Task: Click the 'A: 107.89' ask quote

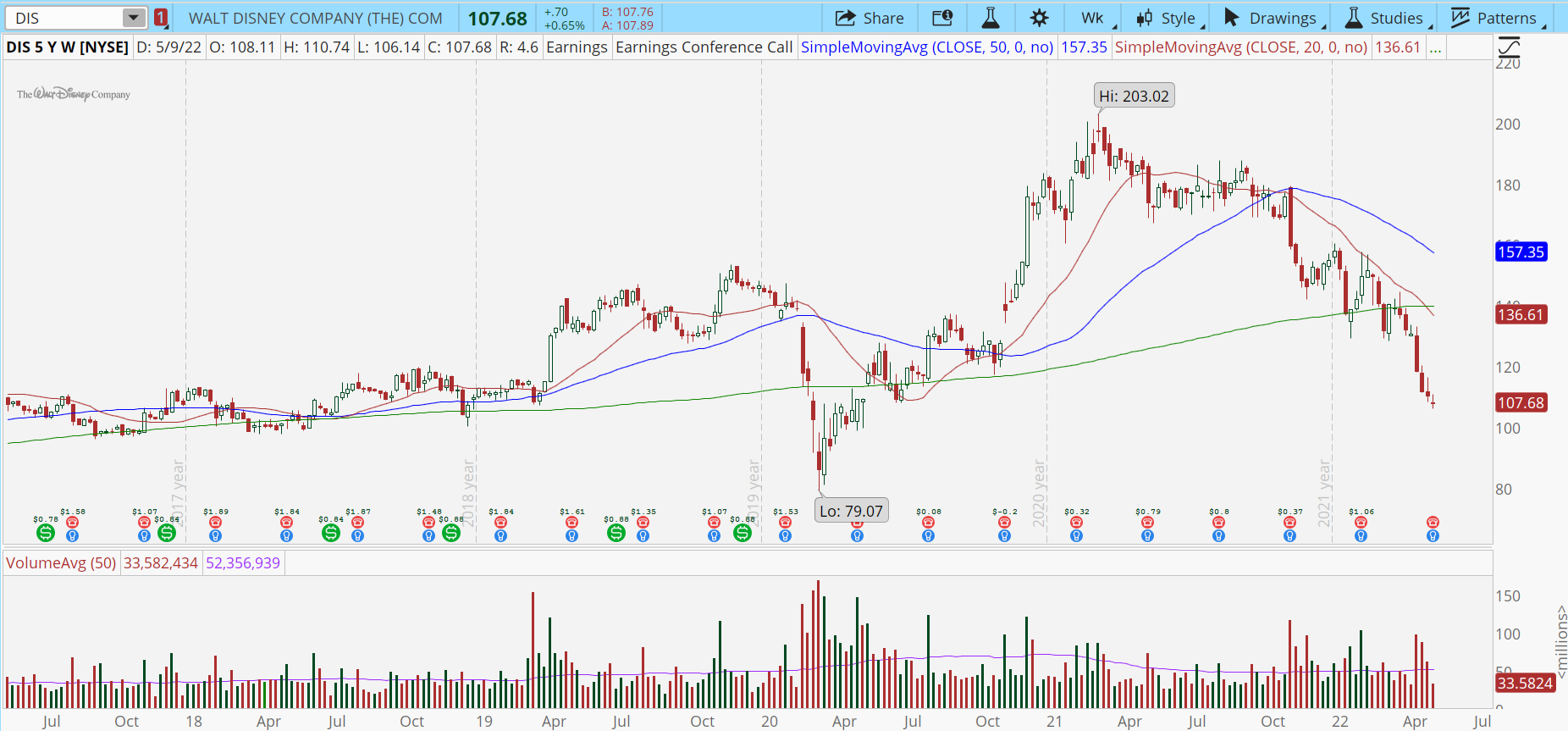Action: click(x=627, y=25)
